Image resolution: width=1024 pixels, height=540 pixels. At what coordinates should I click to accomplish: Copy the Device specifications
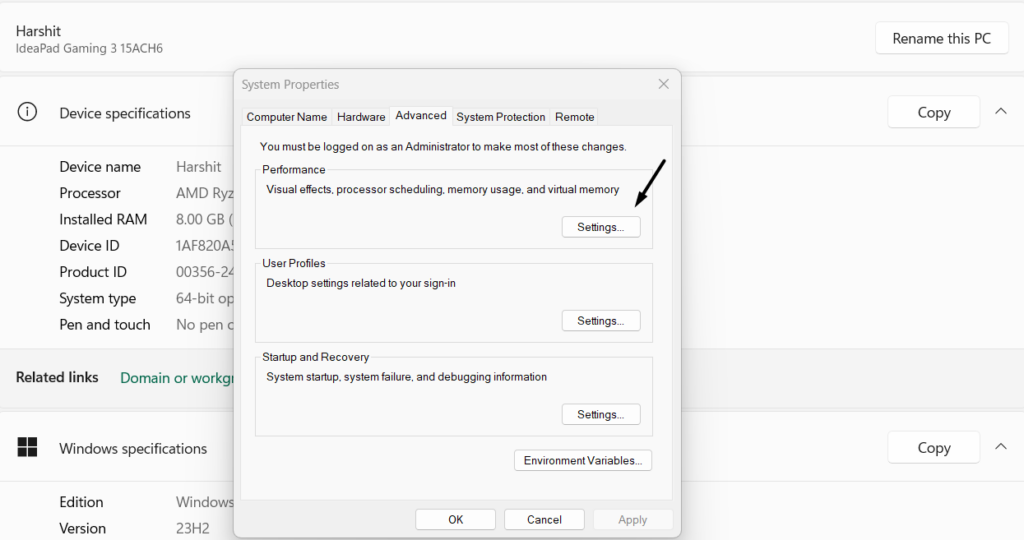tap(933, 113)
